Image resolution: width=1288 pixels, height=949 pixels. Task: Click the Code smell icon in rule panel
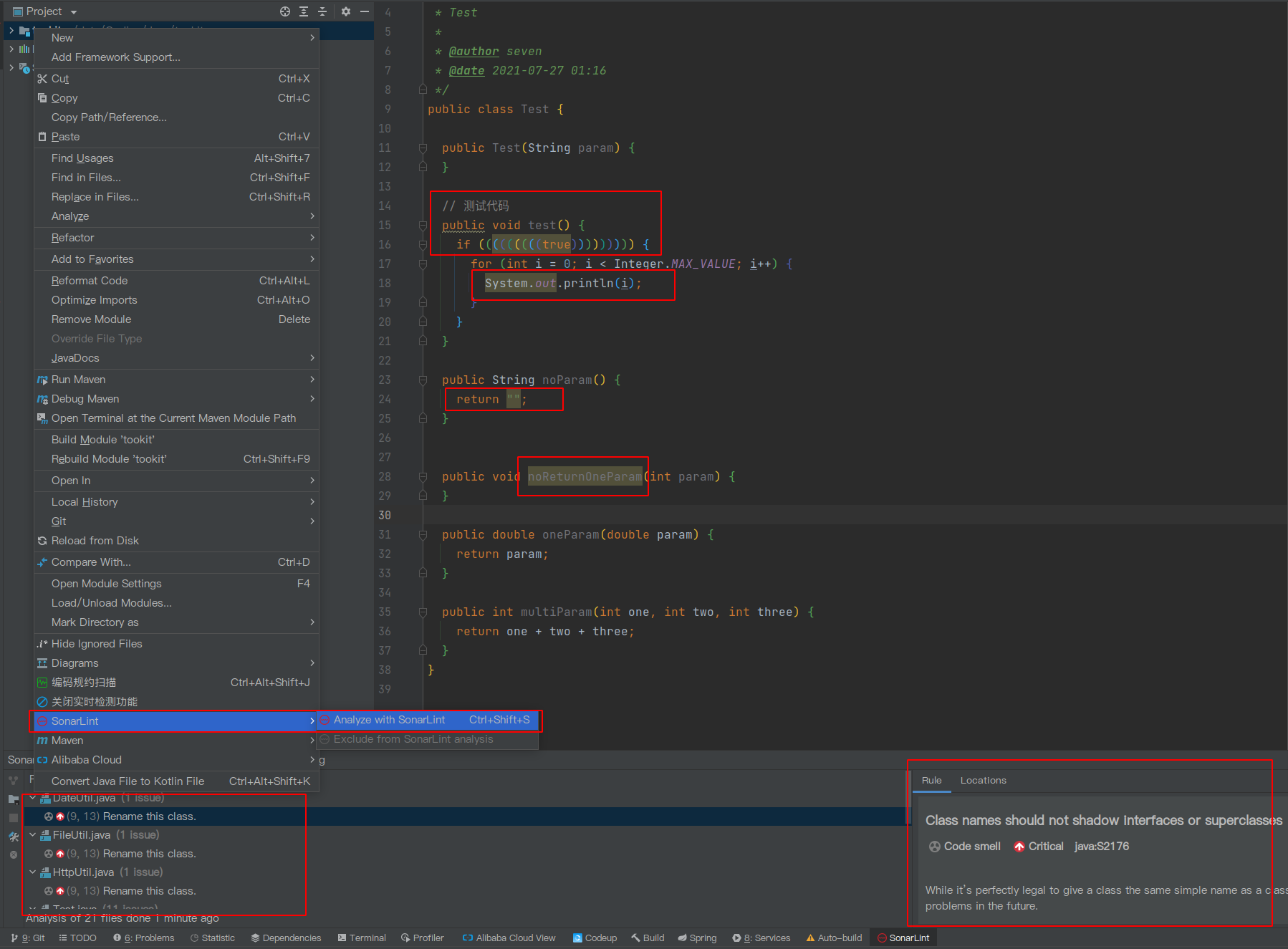[935, 847]
